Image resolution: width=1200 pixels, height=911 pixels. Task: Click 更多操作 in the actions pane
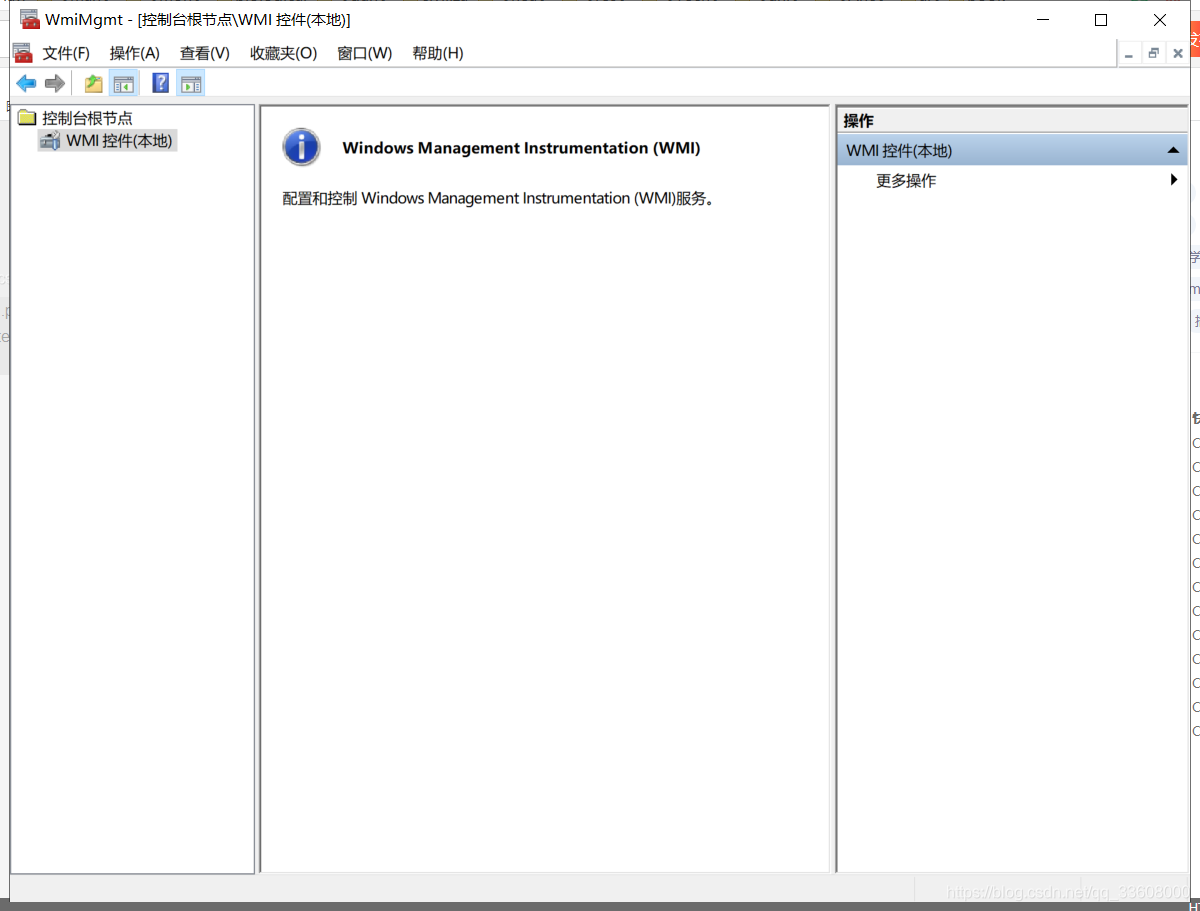[x=906, y=181]
